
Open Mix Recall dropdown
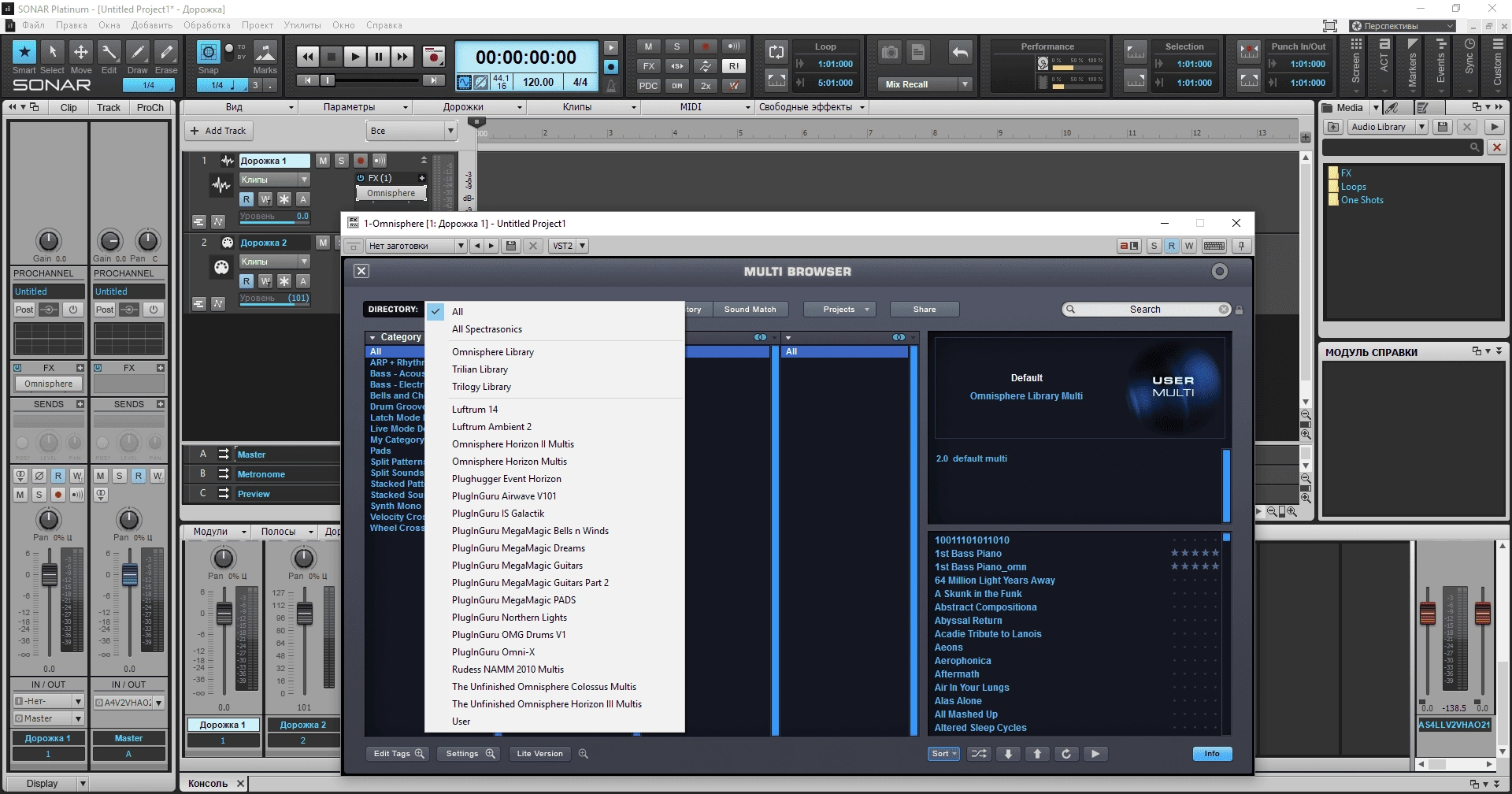tap(965, 84)
